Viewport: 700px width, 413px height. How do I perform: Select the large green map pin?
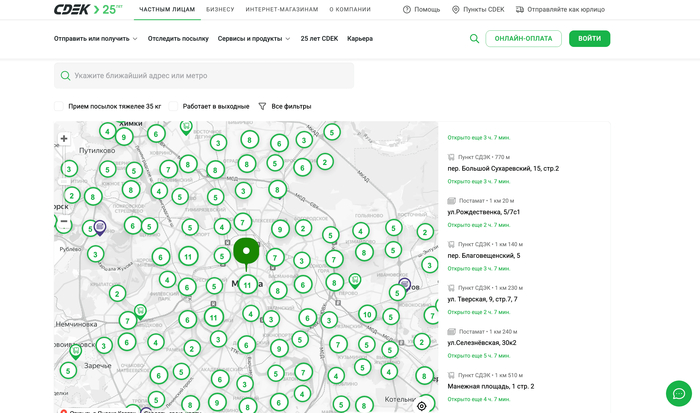[246, 251]
